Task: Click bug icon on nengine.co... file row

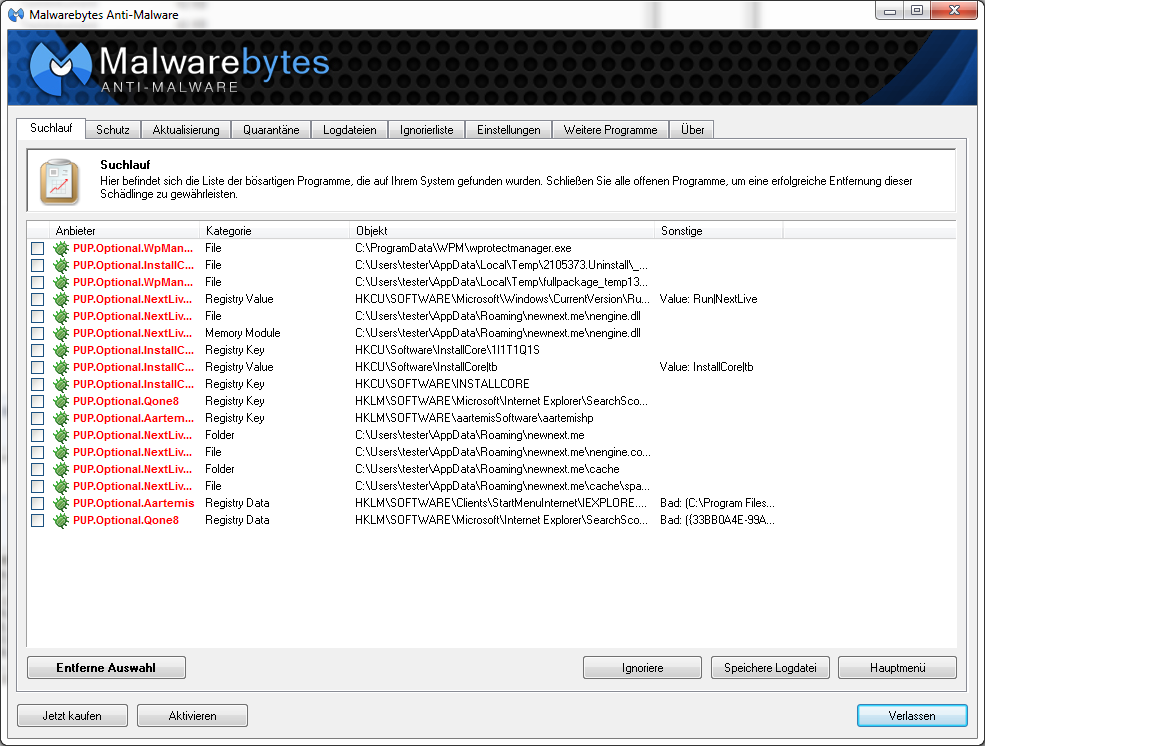Action: (x=61, y=452)
